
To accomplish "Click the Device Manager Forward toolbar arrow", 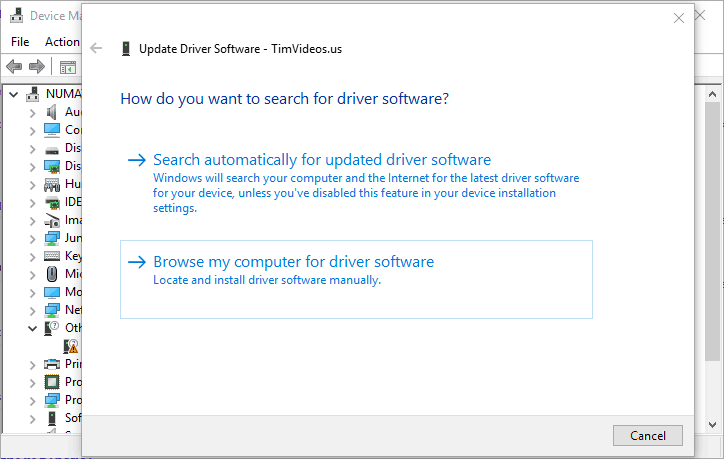I will (x=37, y=67).
